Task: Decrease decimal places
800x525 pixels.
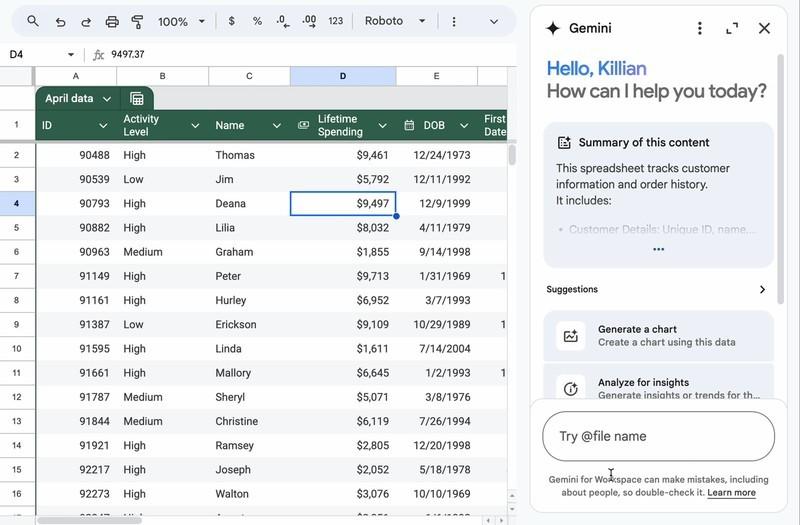Action: pyautogui.click(x=283, y=21)
